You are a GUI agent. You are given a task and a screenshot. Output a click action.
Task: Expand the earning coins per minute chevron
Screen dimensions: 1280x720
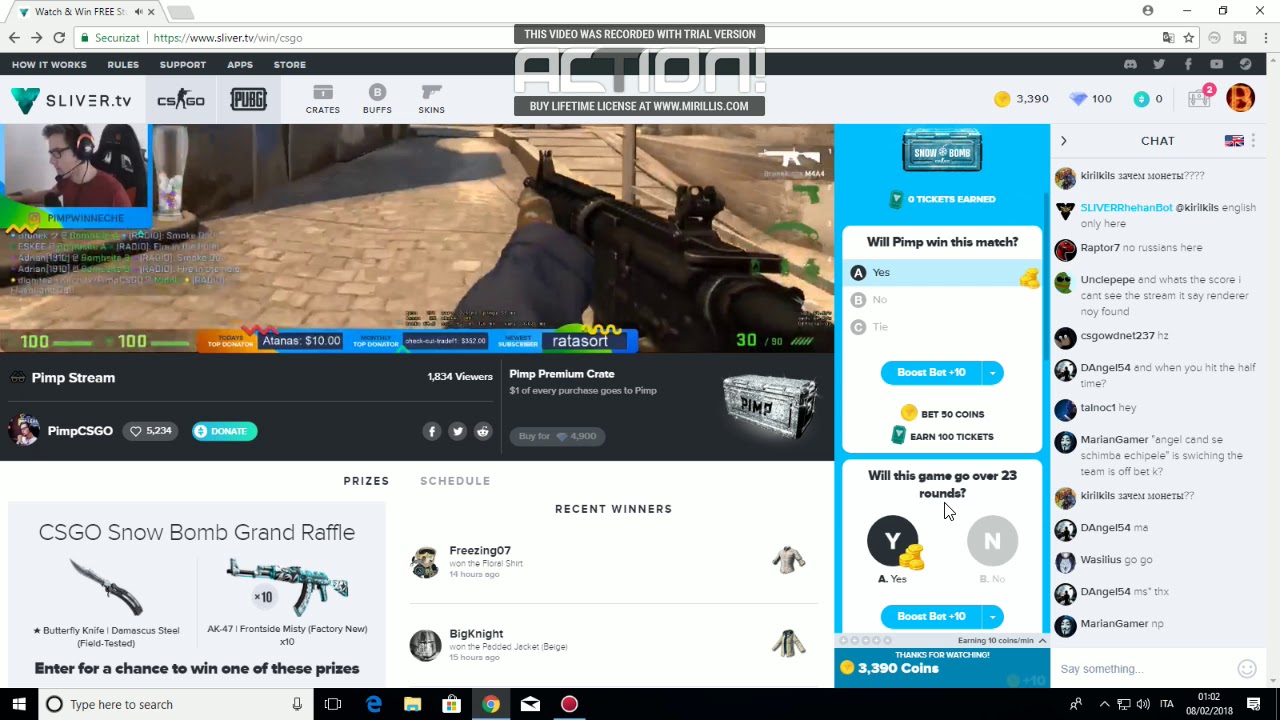tap(1041, 640)
